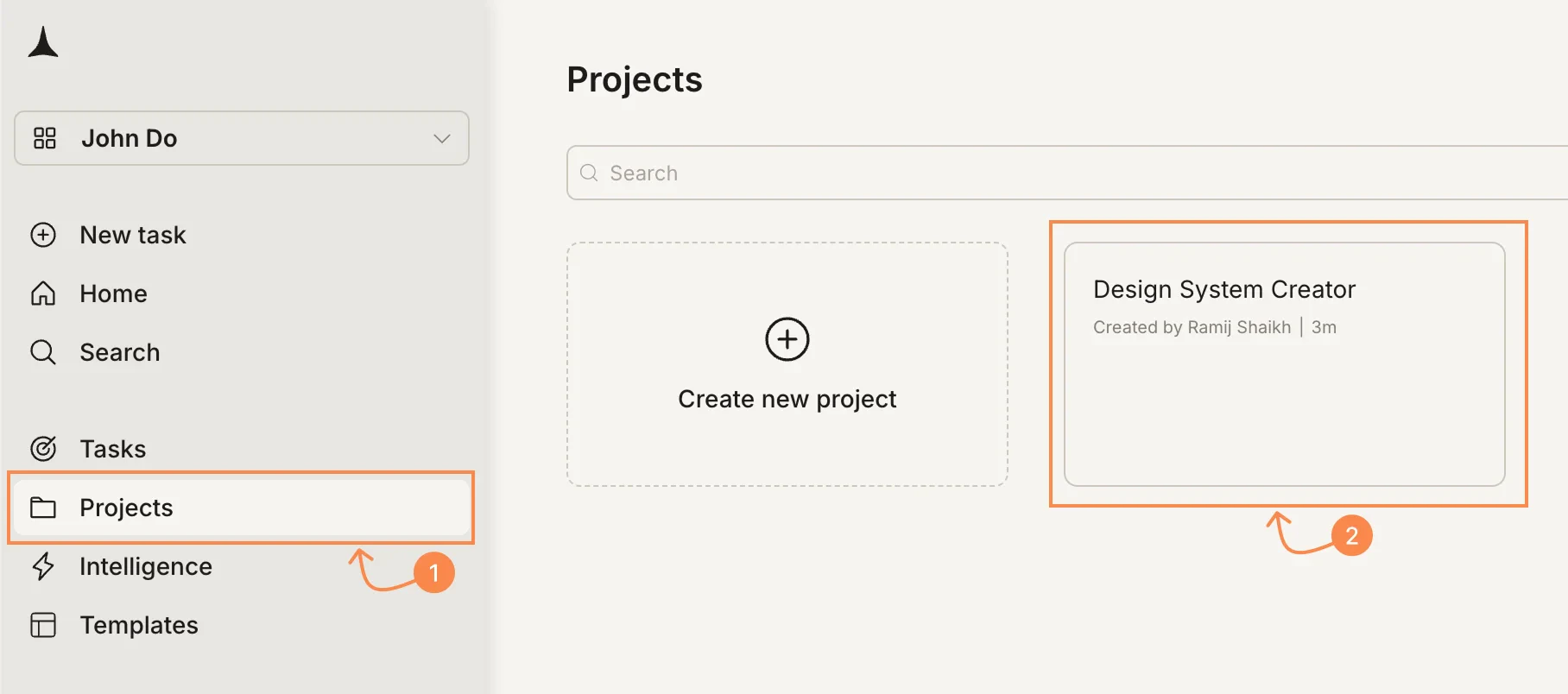Click the Create new project card
The image size is (1568, 694).
(787, 364)
